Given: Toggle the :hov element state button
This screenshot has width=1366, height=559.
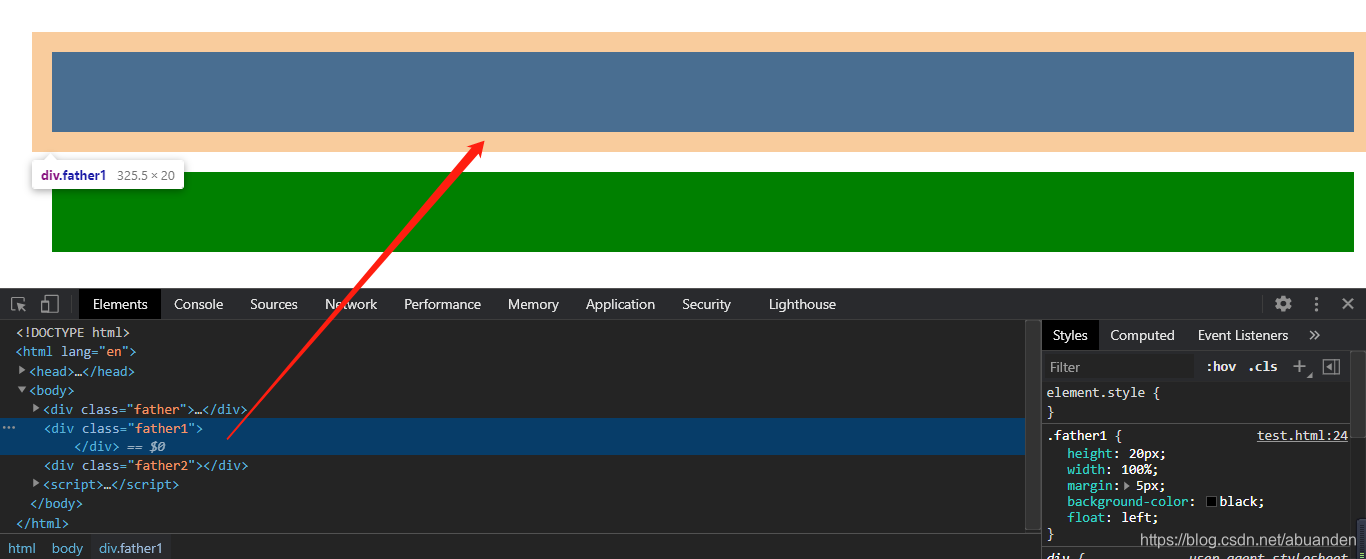Looking at the screenshot, I should pos(1220,366).
